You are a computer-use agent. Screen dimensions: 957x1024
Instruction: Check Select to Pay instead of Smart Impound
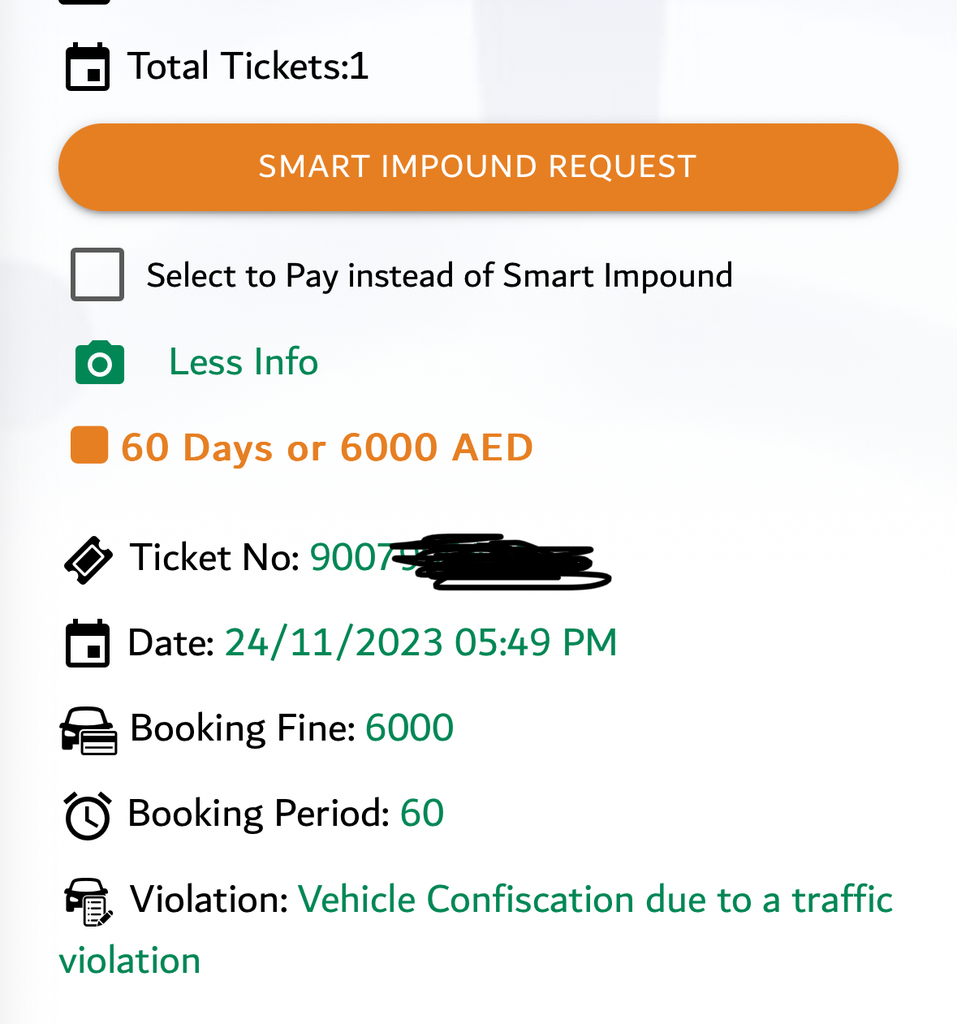click(98, 275)
